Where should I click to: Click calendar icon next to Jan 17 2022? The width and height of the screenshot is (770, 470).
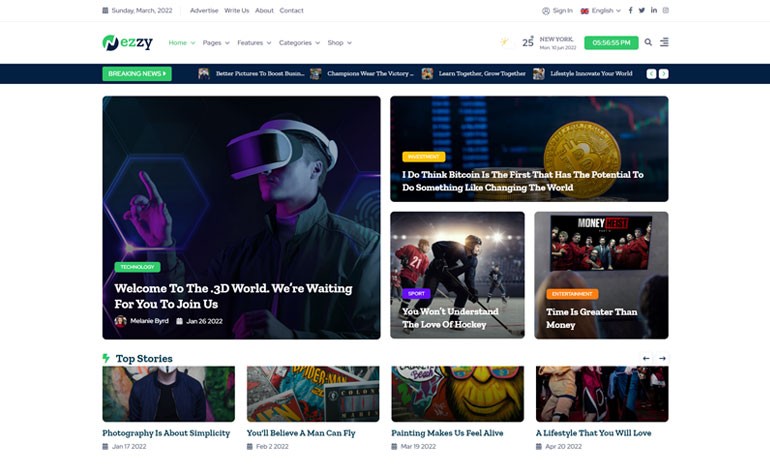point(105,446)
